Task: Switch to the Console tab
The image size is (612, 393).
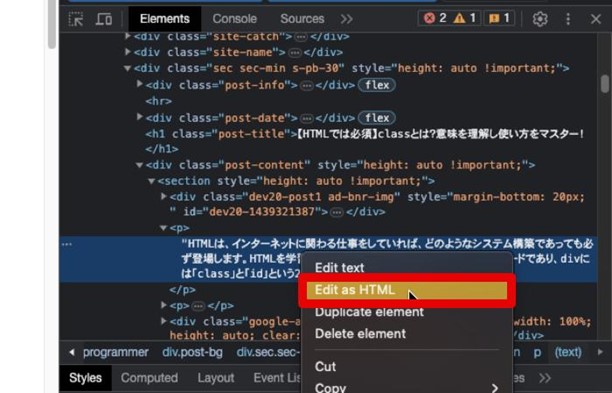Action: pos(235,19)
